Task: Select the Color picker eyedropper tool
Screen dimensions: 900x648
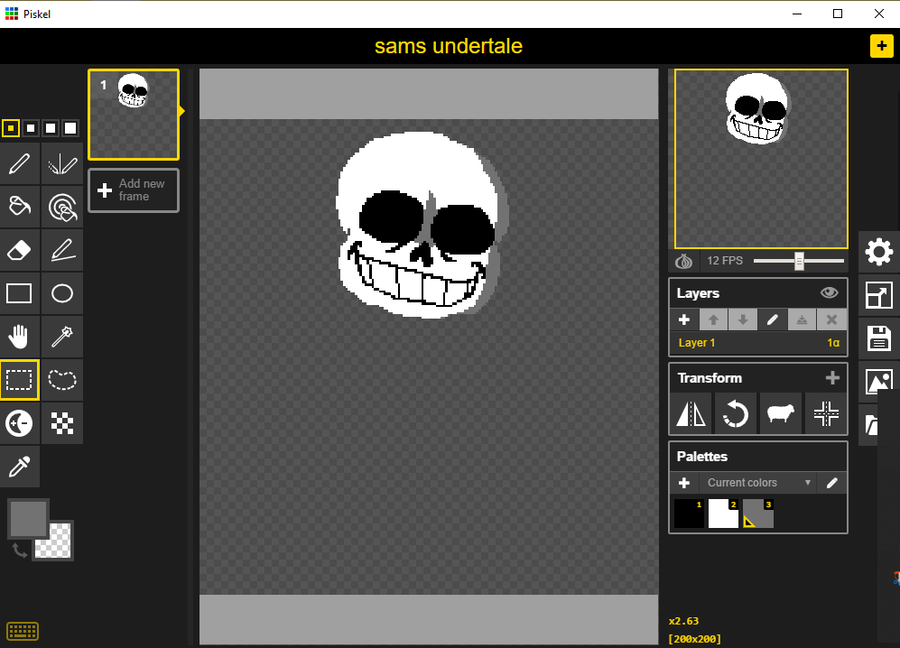Action: [x=20, y=467]
